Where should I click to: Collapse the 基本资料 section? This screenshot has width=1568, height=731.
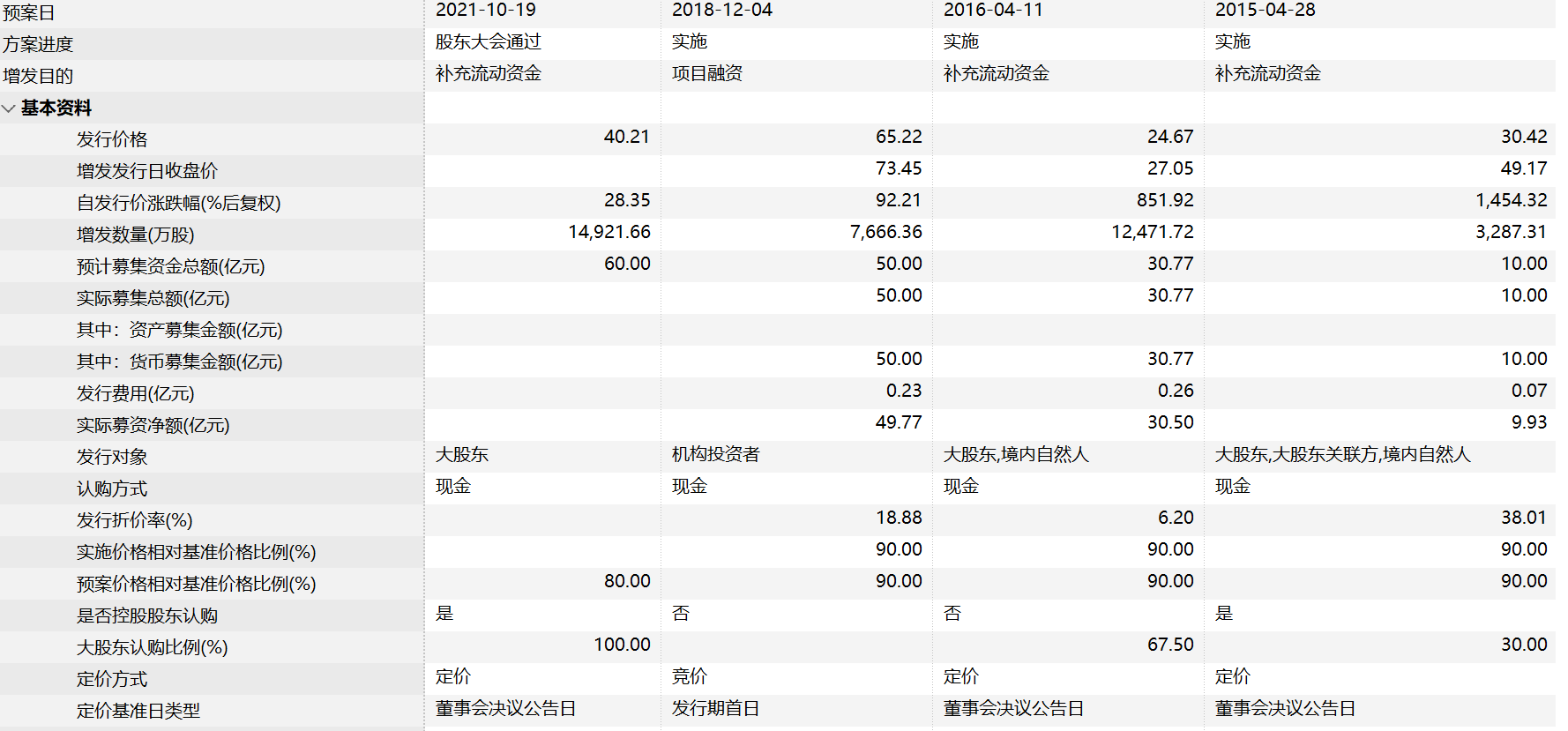[x=9, y=108]
